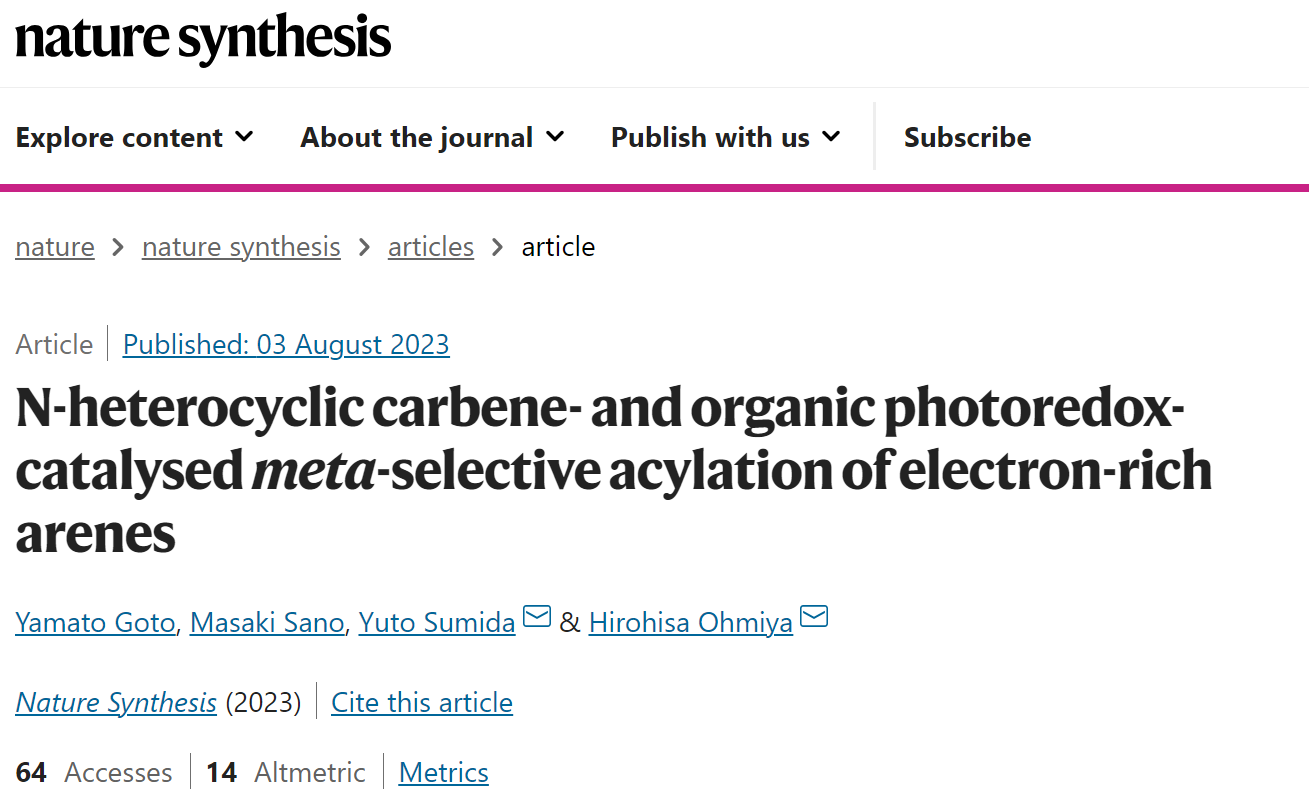1309x796 pixels.
Task: Click the envelope icon beside Yuto Sumida
Action: [537, 617]
